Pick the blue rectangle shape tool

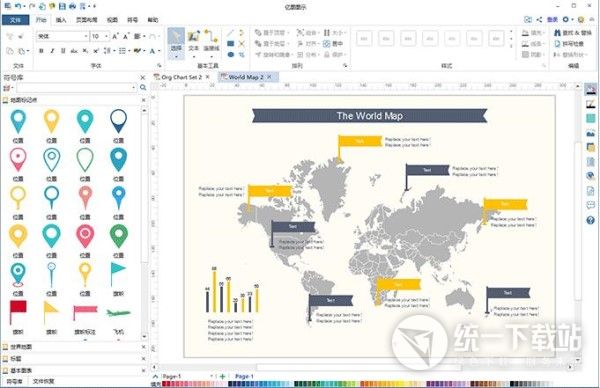(231, 44)
